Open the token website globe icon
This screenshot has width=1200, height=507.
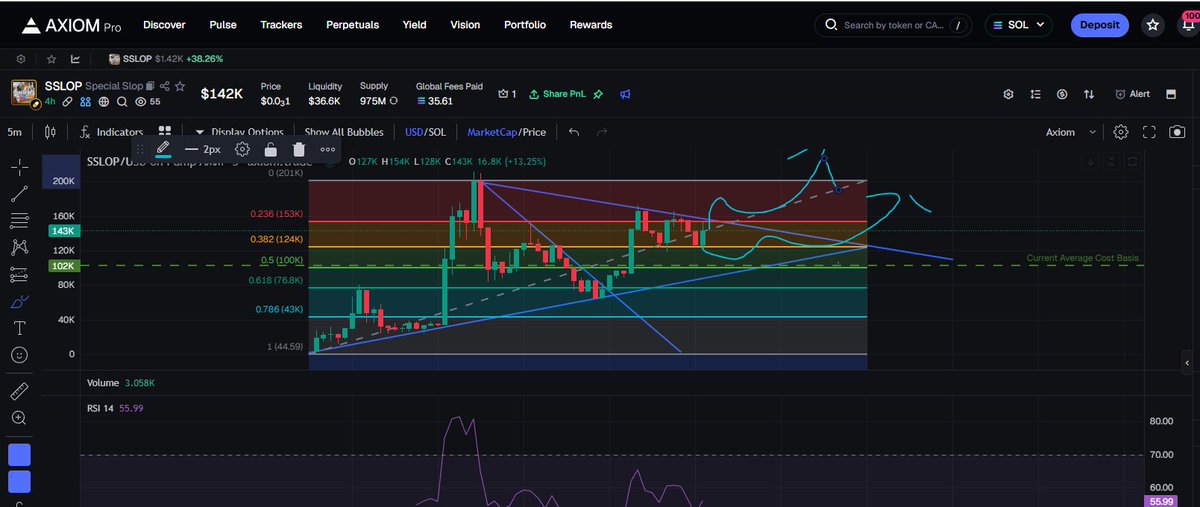103,102
